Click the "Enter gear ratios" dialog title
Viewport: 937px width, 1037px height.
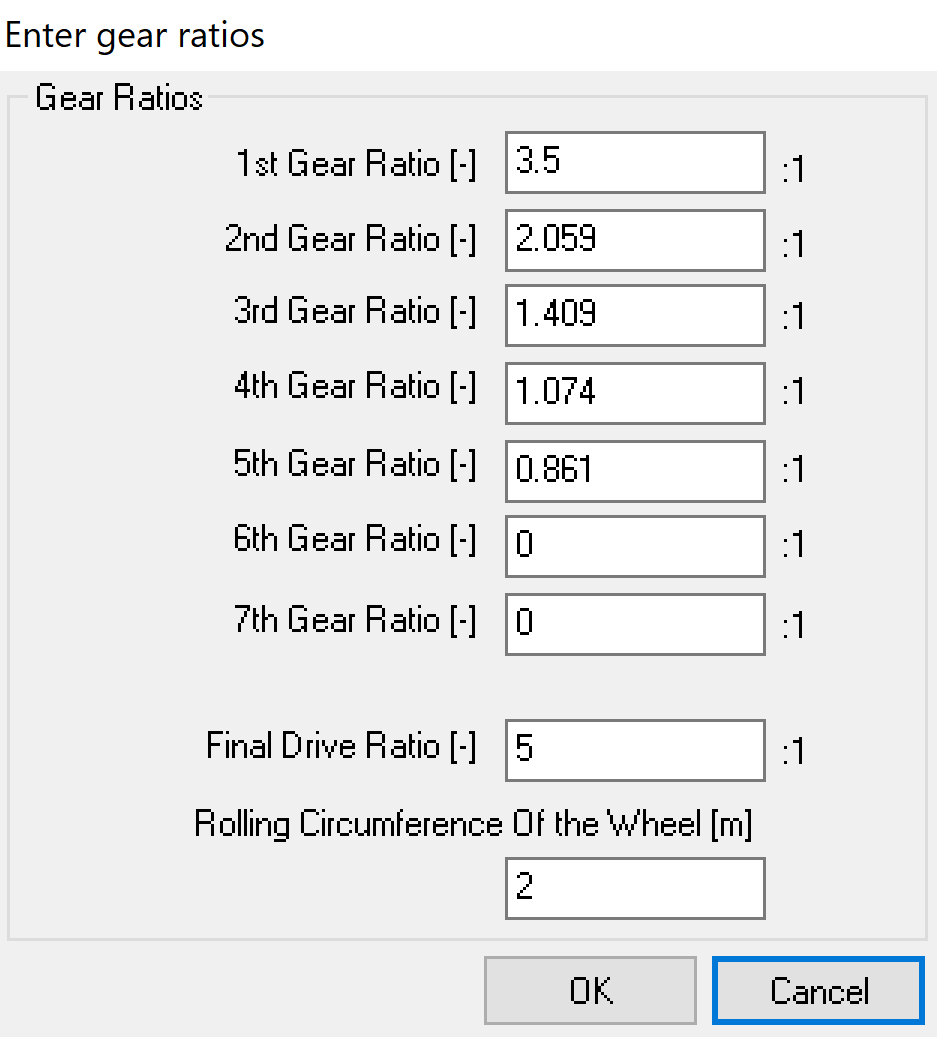pos(135,36)
